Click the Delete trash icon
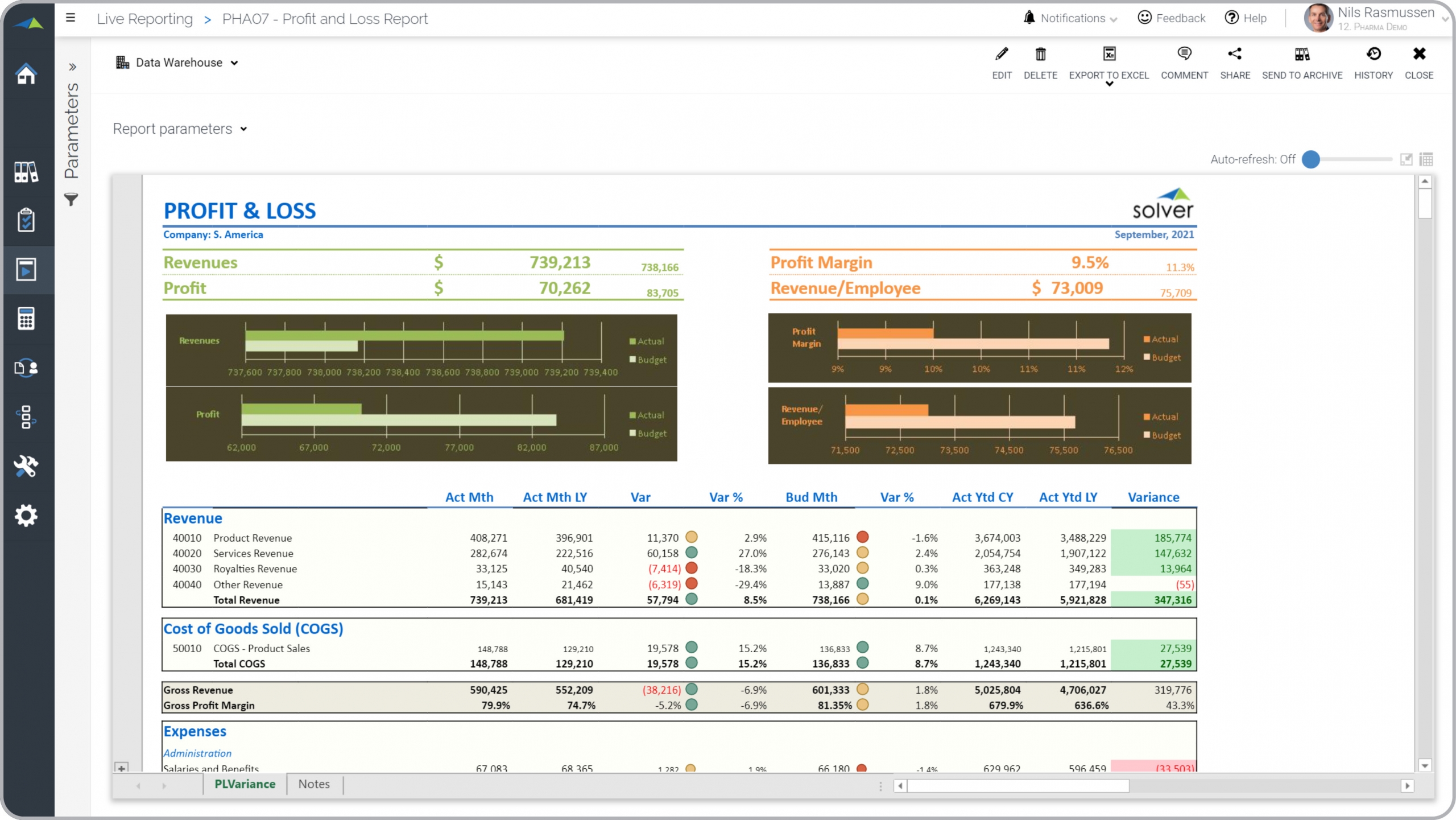 [x=1040, y=55]
